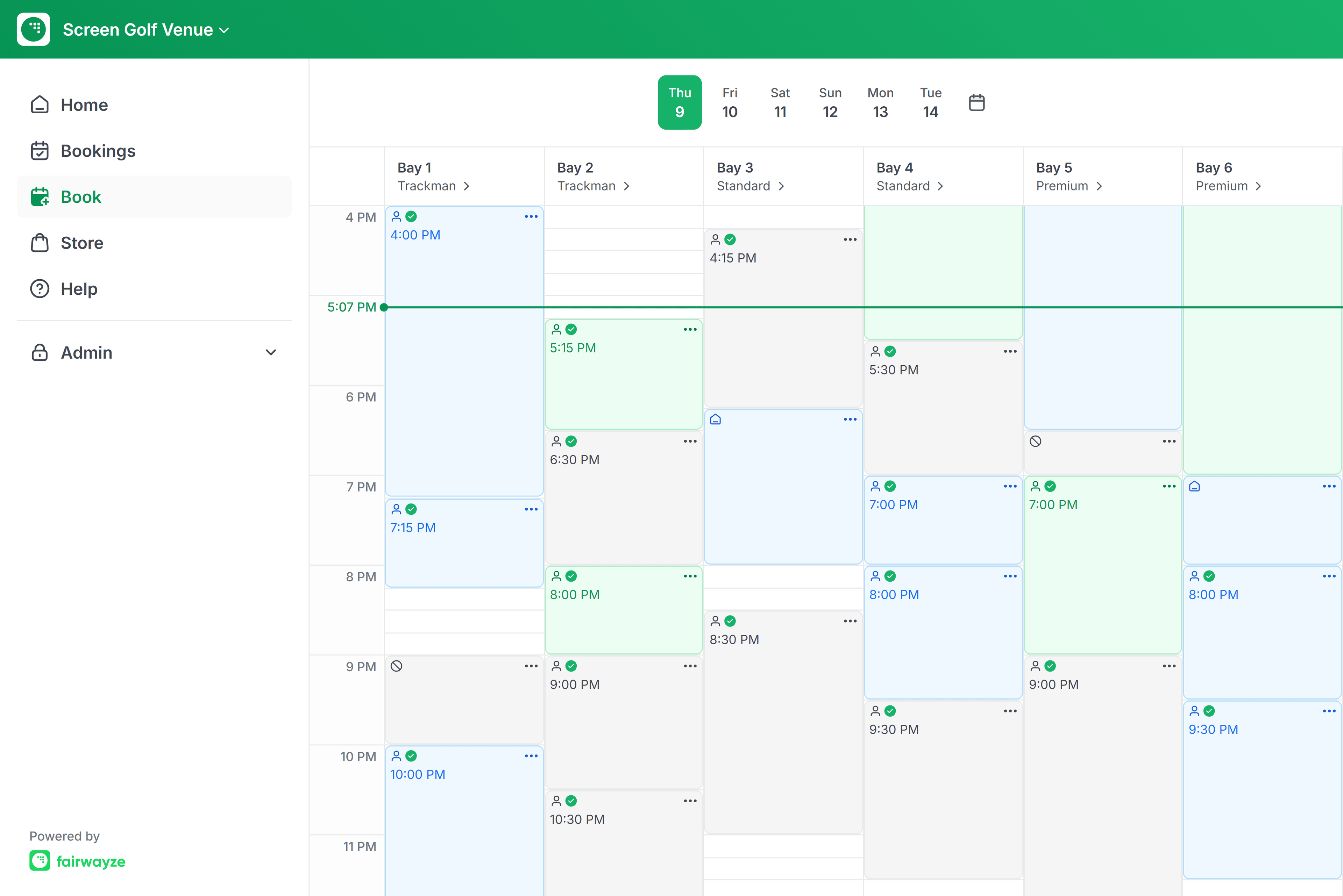The width and height of the screenshot is (1343, 896).
Task: Open options for Bay 1 4:00 PM booking
Action: click(531, 217)
